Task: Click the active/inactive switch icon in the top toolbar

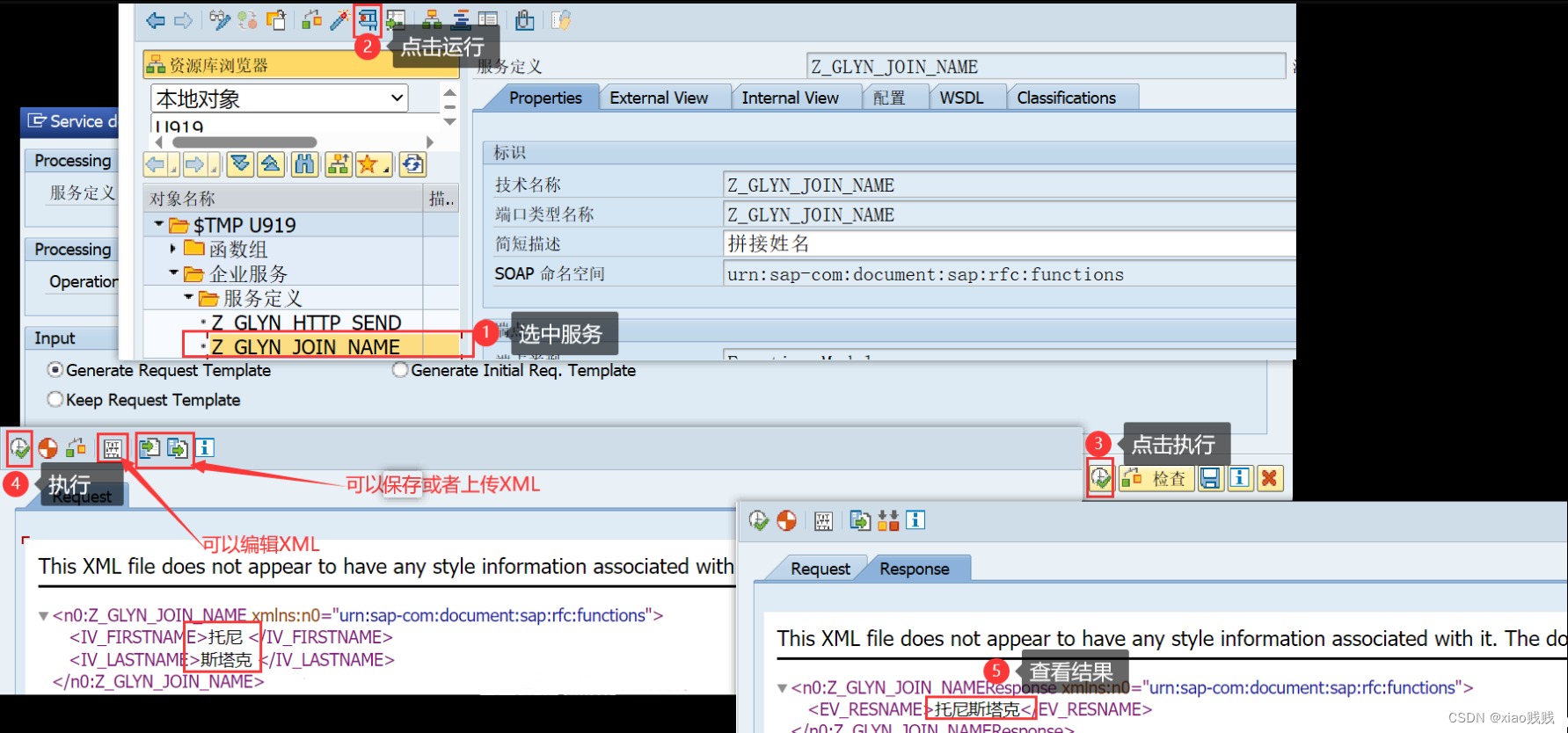Action: click(x=247, y=20)
